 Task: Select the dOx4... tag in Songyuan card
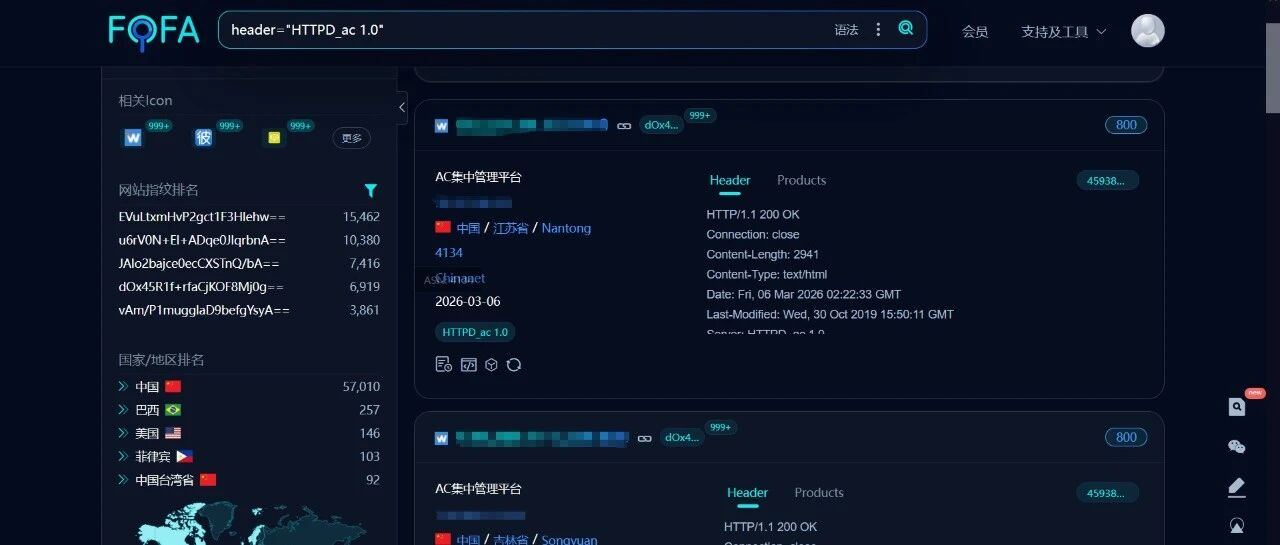[682, 437]
